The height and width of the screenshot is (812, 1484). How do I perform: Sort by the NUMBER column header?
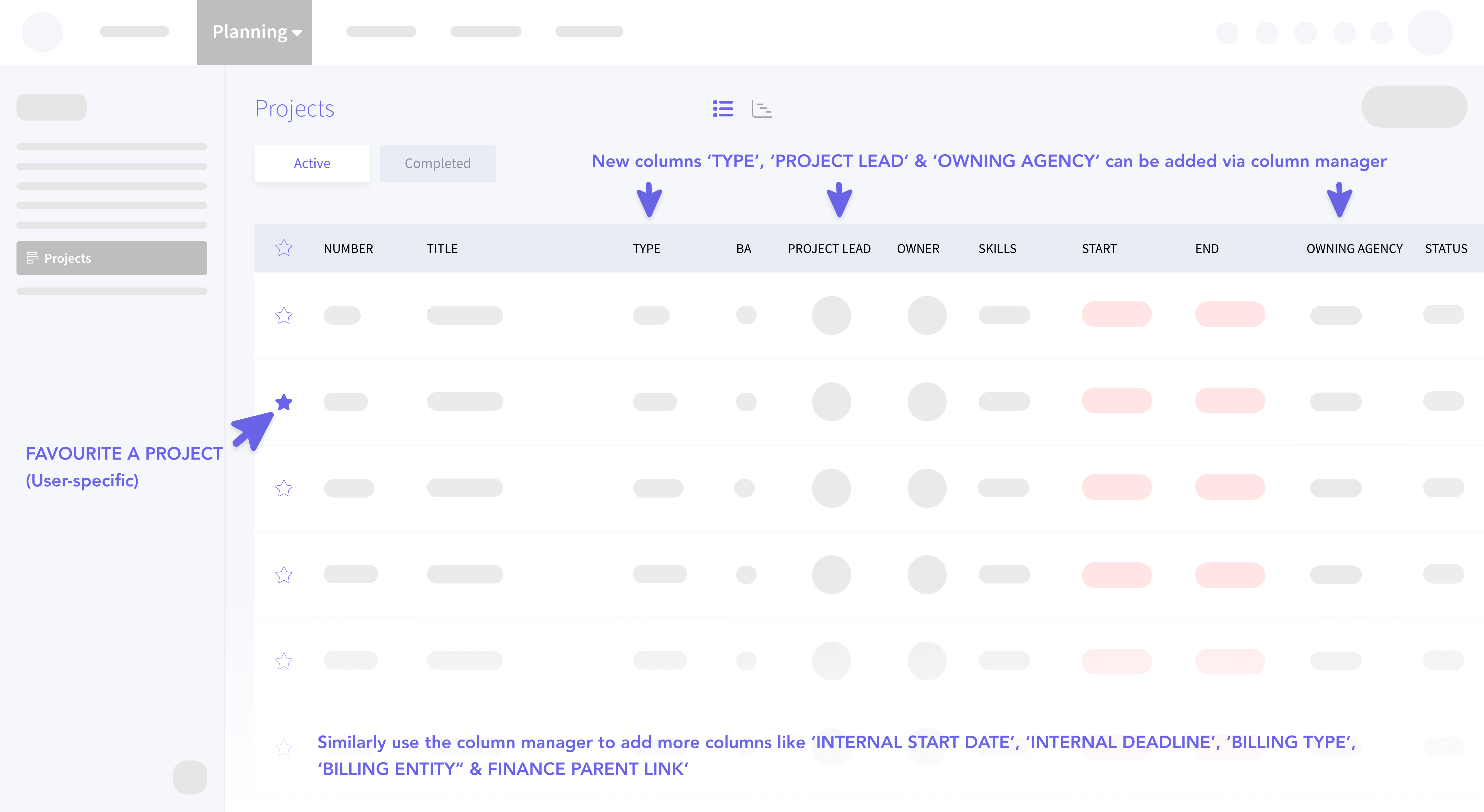[x=348, y=249]
